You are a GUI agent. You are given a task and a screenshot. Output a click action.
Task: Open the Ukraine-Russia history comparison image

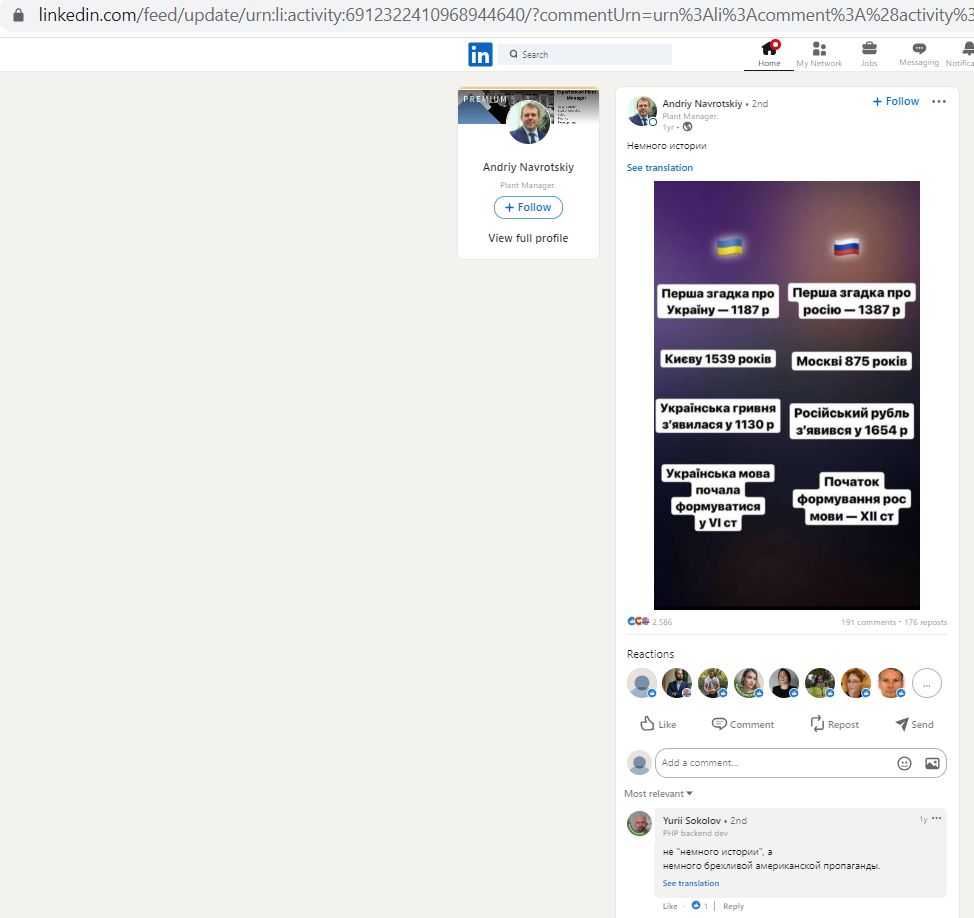tap(786, 395)
